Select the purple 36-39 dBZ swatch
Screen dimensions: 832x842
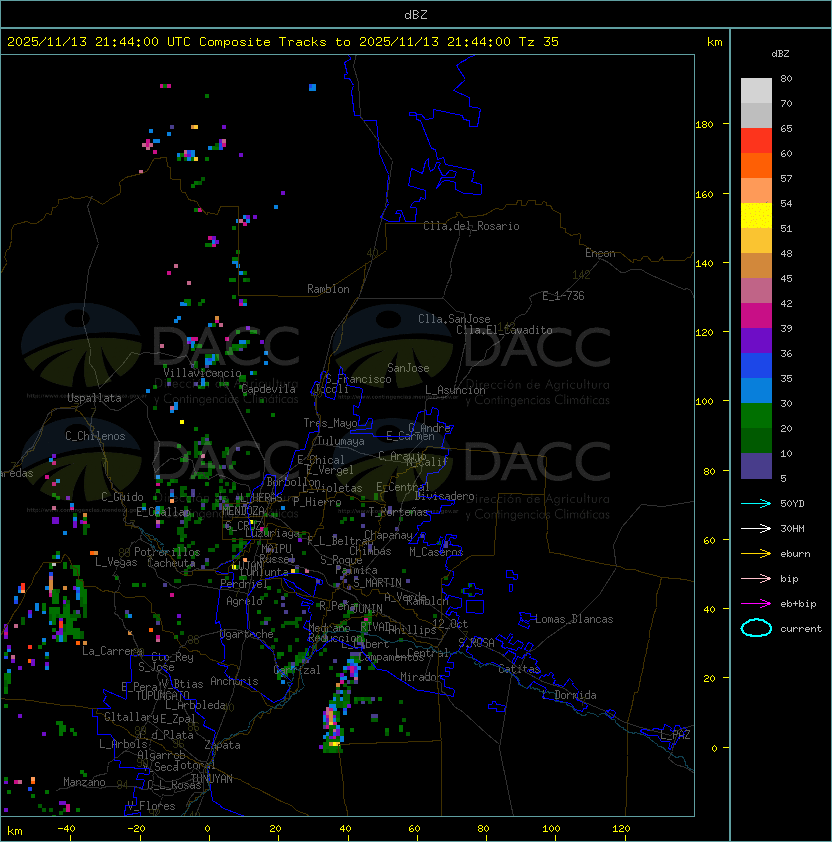pyautogui.click(x=756, y=340)
